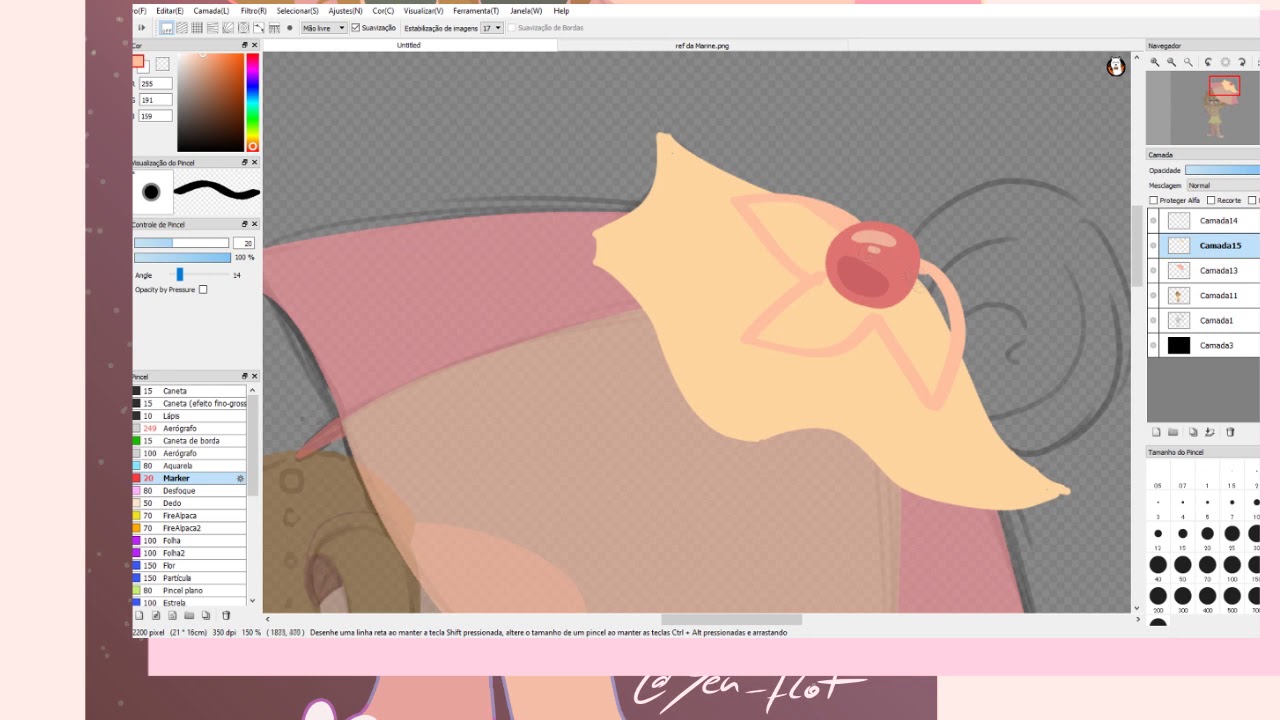
Task: Open Camada(L) menu
Action: pos(211,11)
